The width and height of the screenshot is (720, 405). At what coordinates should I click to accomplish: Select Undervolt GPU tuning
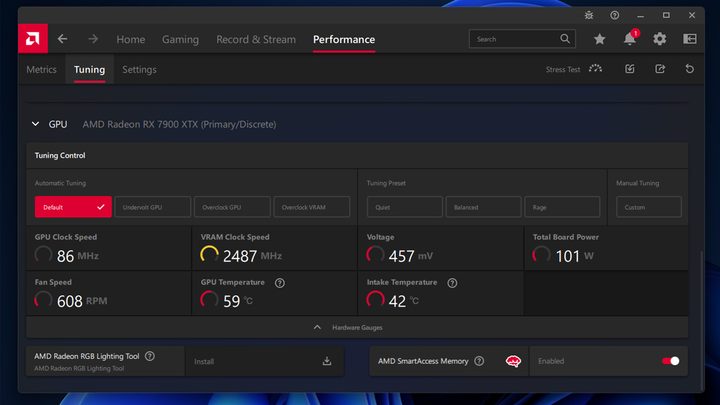click(x=152, y=207)
